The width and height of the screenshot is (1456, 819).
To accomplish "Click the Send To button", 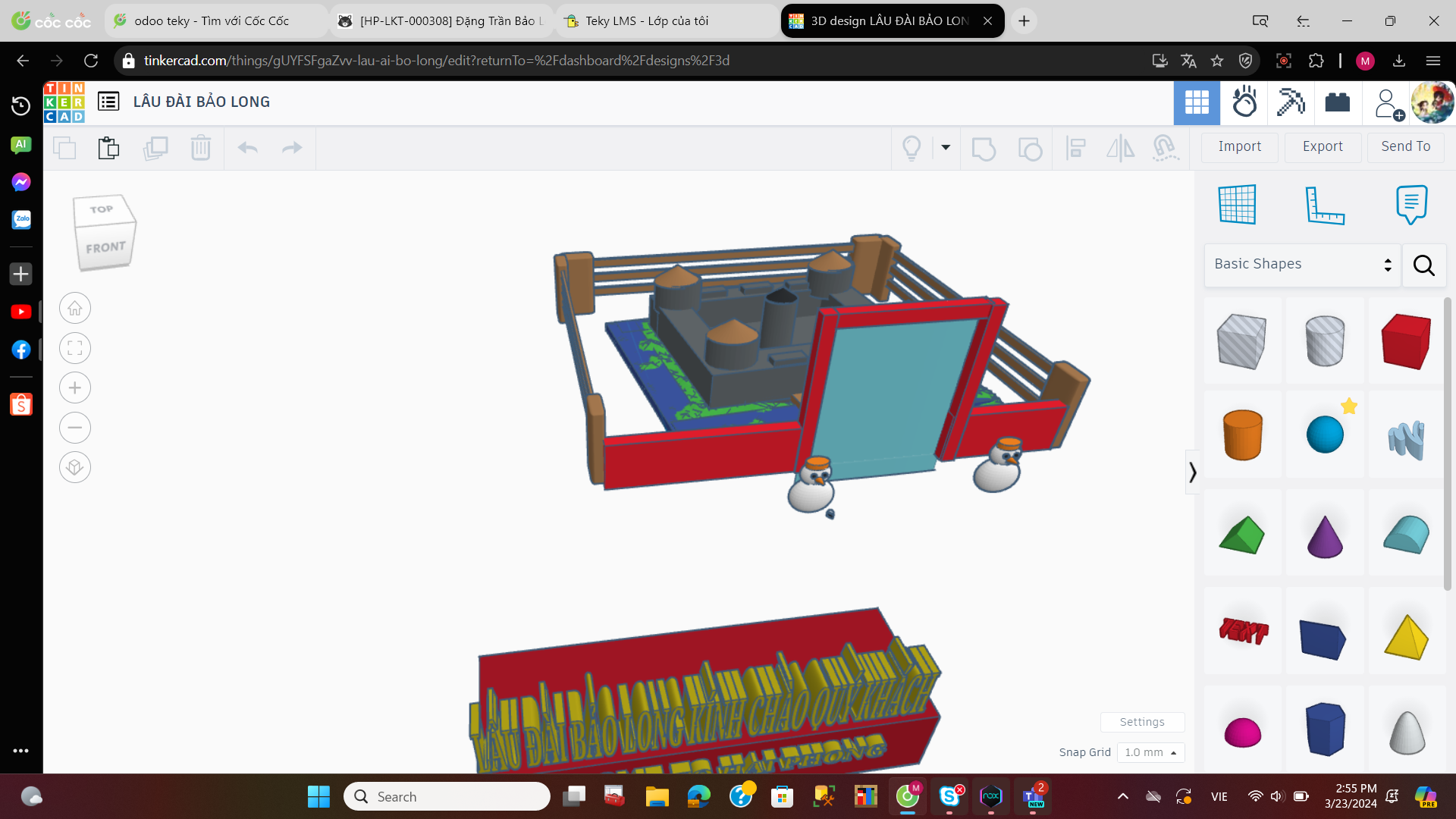I will tap(1405, 146).
